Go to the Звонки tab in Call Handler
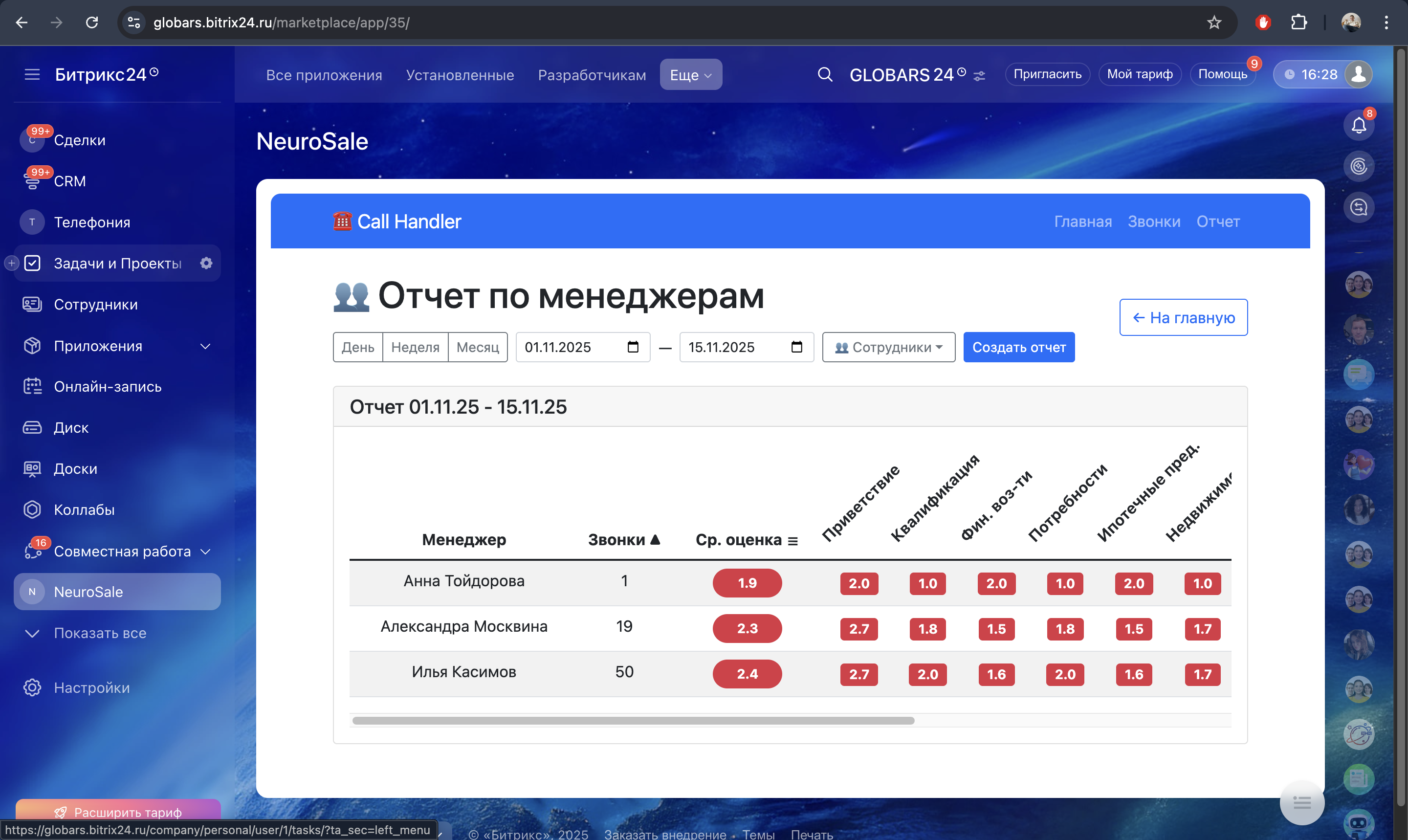Image resolution: width=1408 pixels, height=840 pixels. pos(1153,221)
